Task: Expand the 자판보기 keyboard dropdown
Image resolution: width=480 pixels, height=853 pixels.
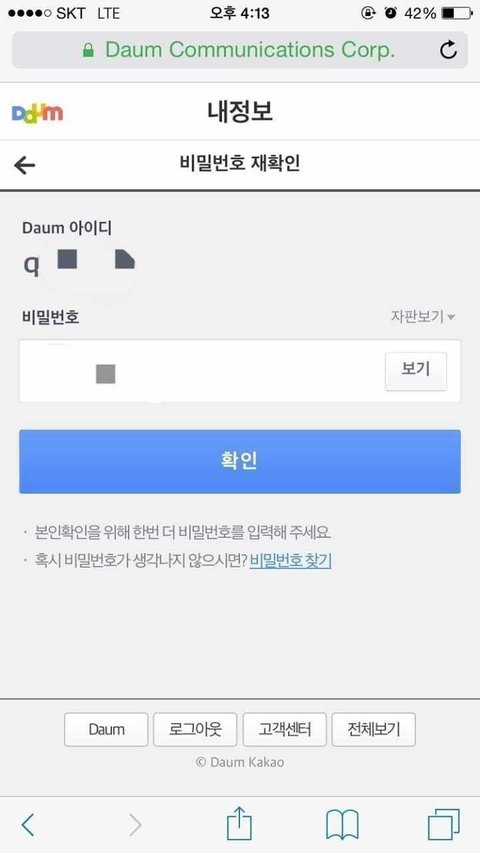Action: [422, 317]
